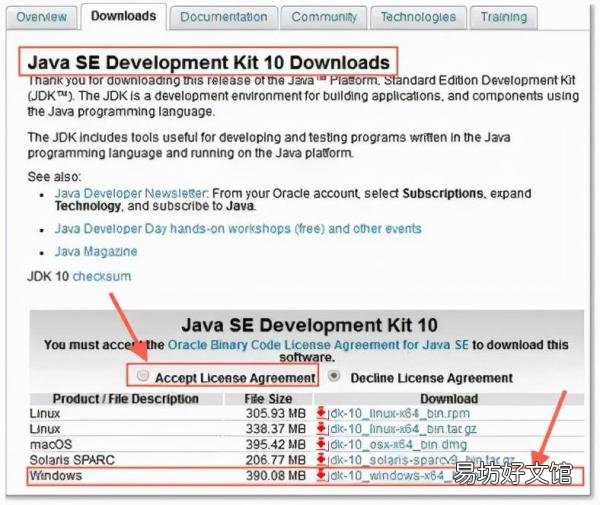Open Java Developer Day workshops link

tap(238, 229)
